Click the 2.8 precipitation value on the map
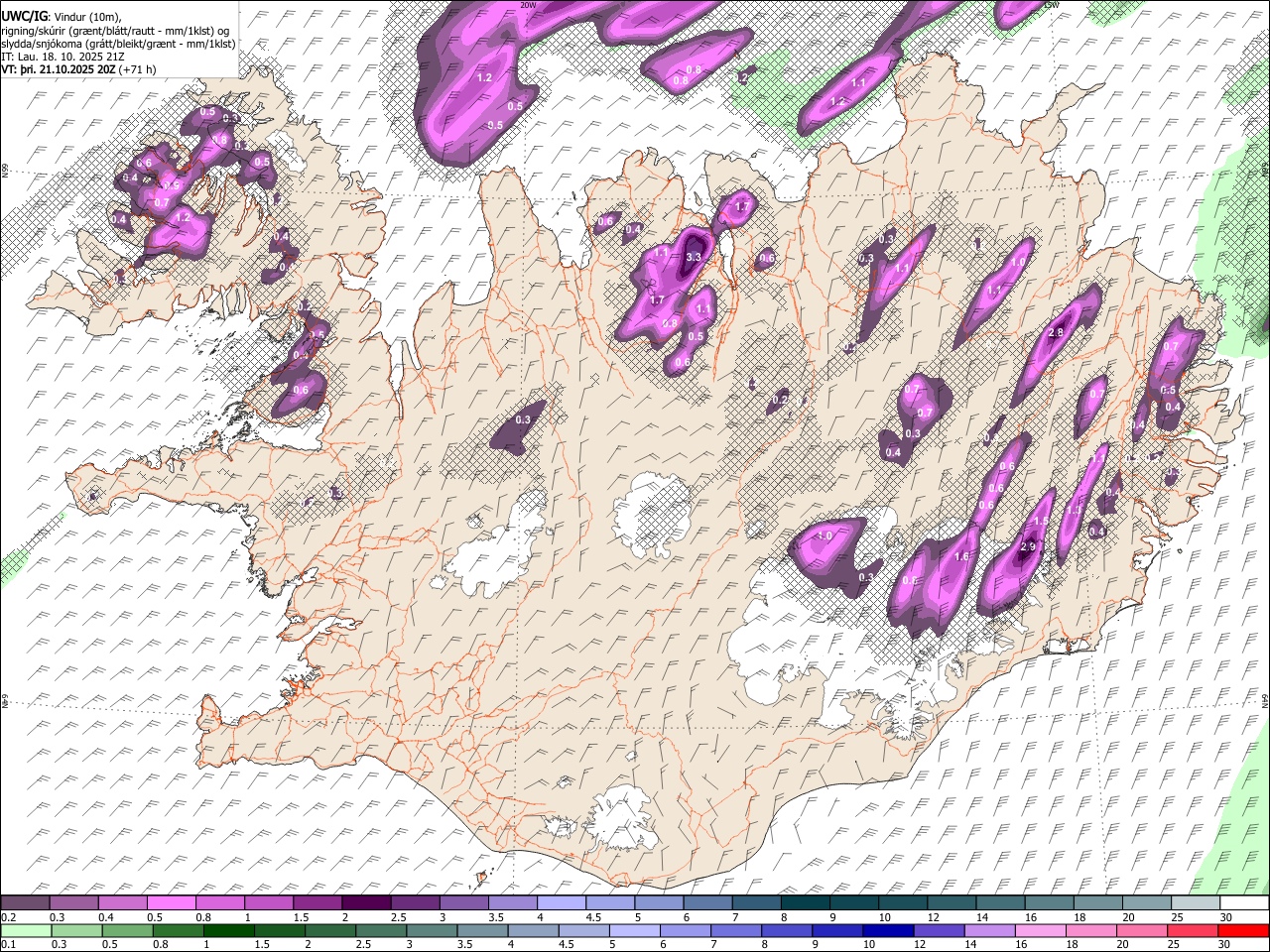Viewport: 1270px width, 952px height. (1056, 332)
